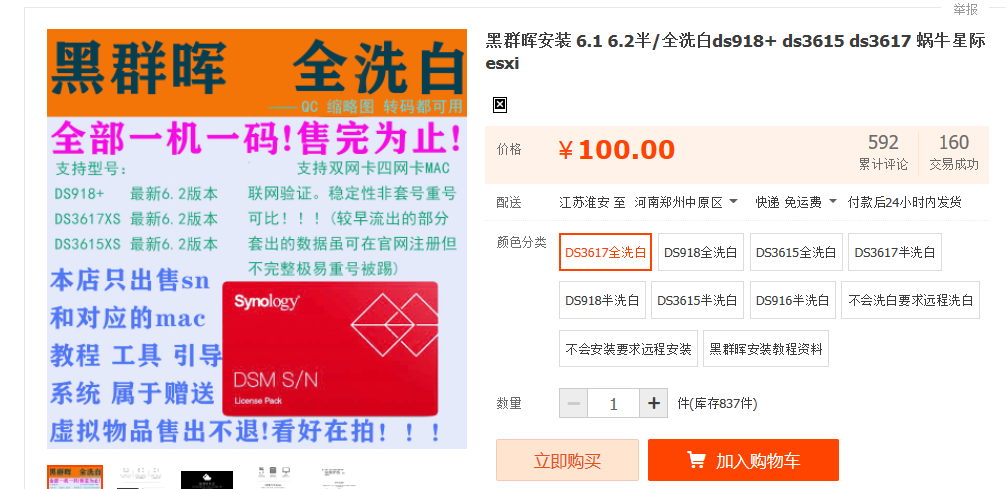Select the DS916半洗白 option
This screenshot has width=1006, height=489.
(792, 300)
